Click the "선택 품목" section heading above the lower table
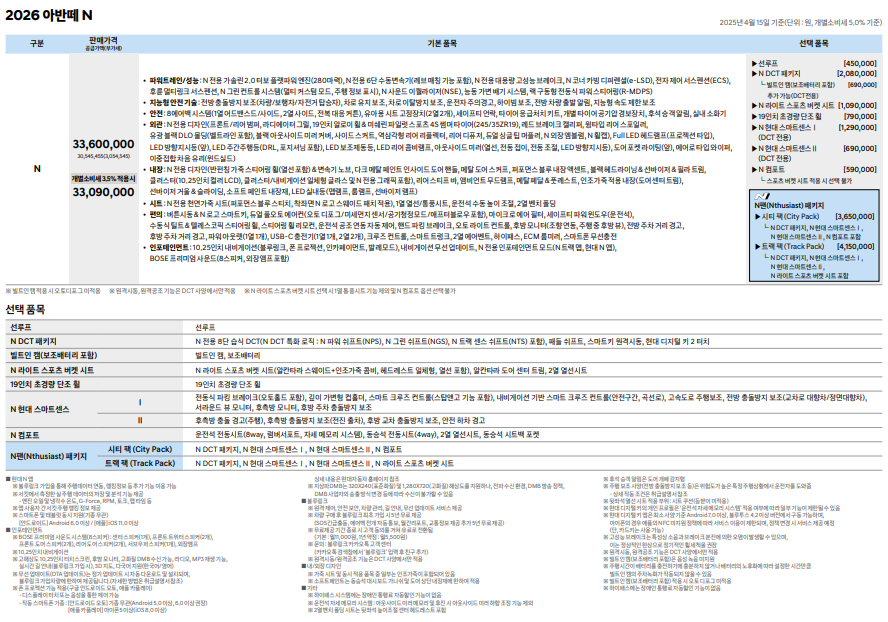The image size is (888, 622). click(x=25, y=309)
